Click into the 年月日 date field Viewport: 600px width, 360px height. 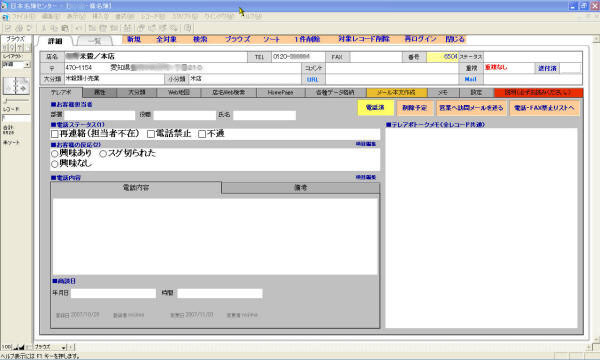pyautogui.click(x=114, y=293)
